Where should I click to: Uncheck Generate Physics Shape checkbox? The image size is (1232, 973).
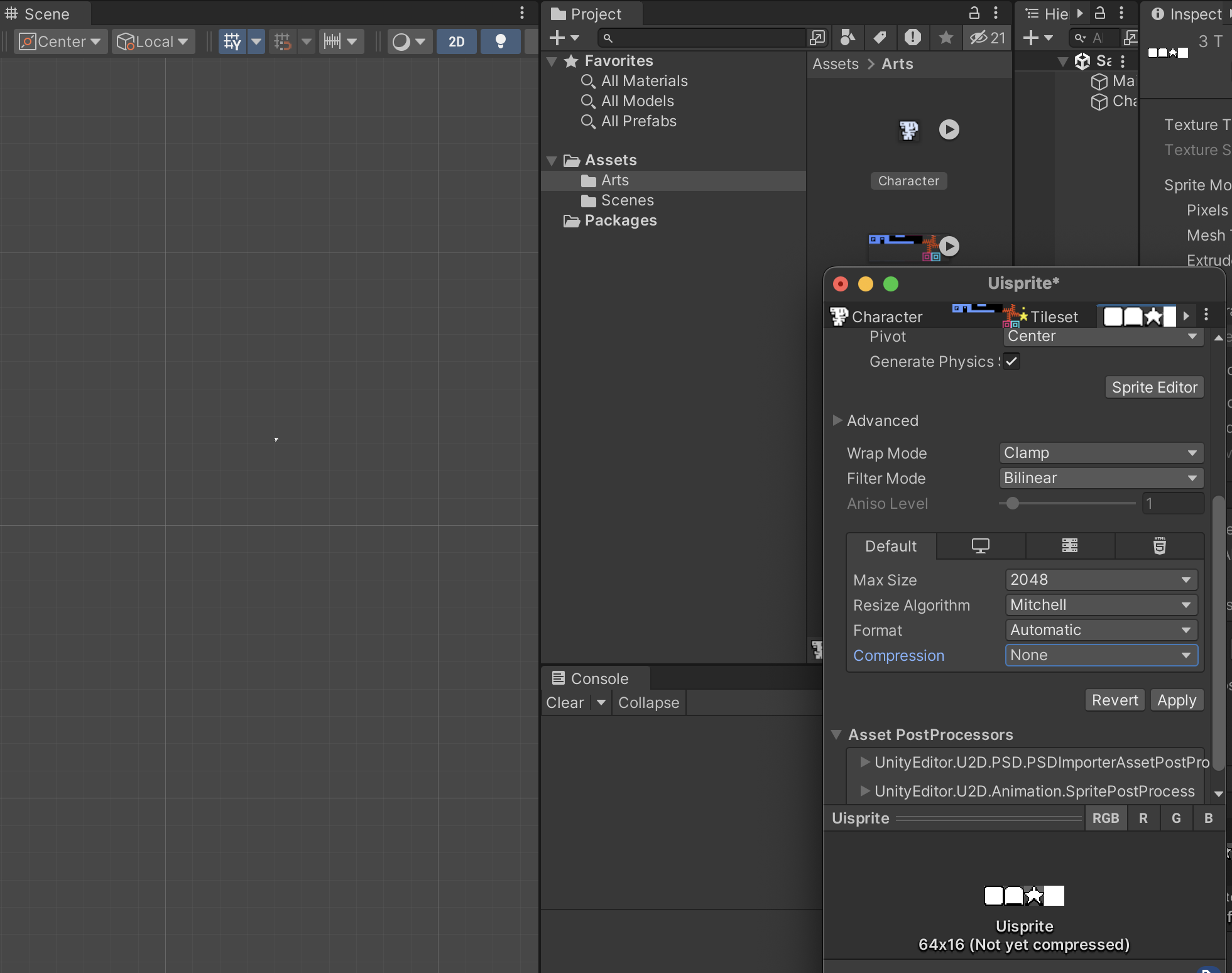(1011, 361)
